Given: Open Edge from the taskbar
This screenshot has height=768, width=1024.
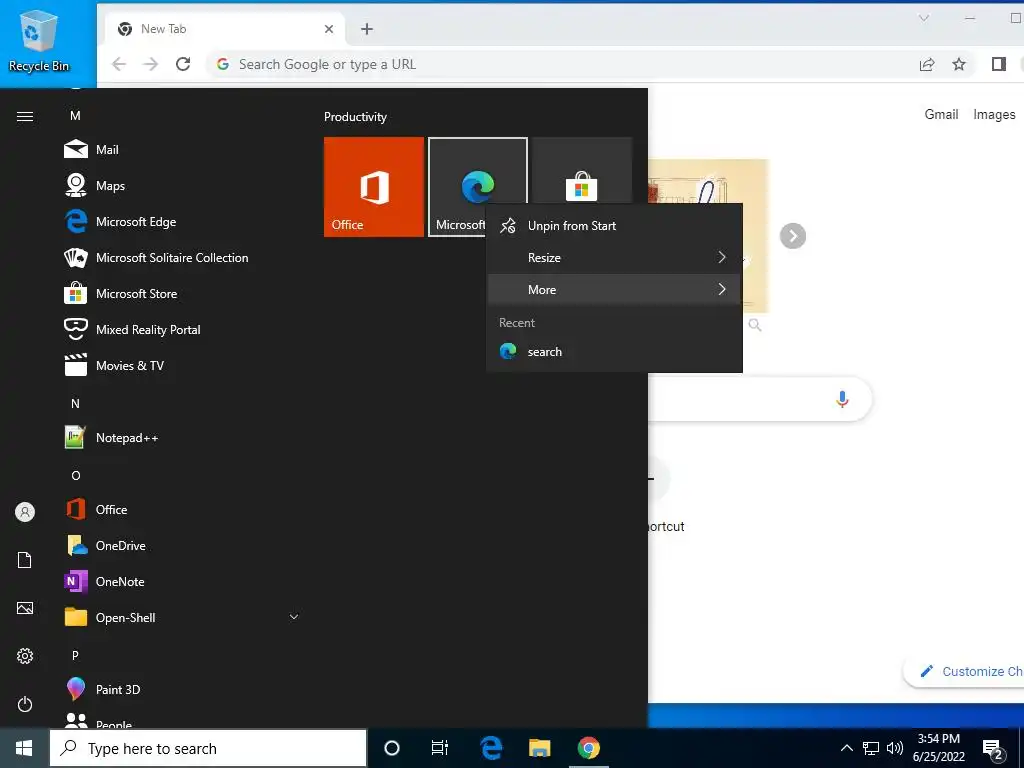Looking at the screenshot, I should [490, 748].
